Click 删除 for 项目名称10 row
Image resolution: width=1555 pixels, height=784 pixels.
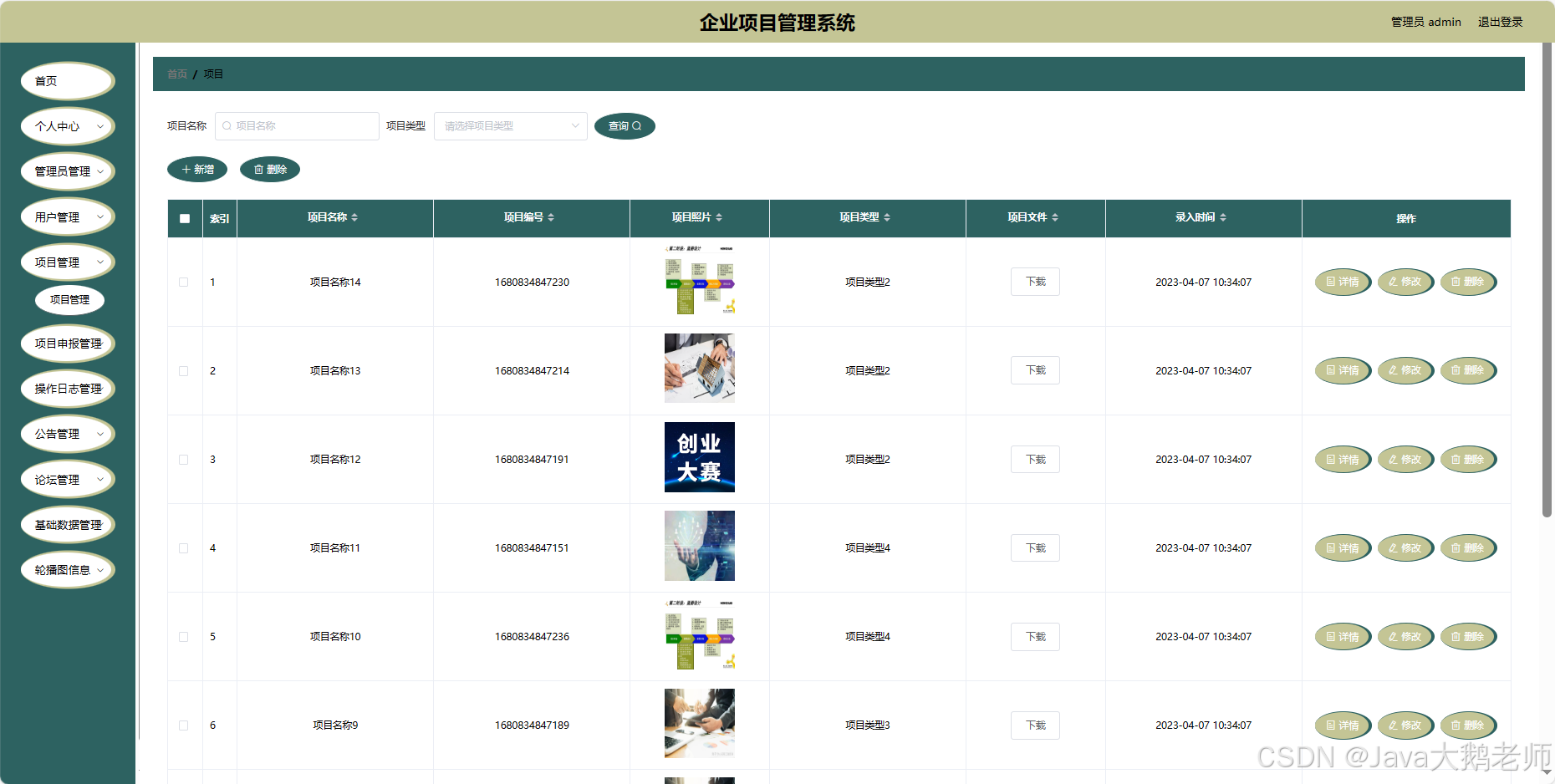tap(1468, 637)
